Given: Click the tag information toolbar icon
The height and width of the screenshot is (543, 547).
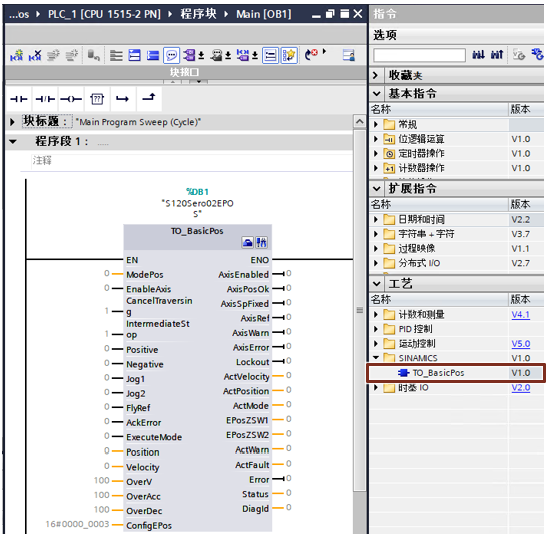Looking at the screenshot, I should point(243,55).
